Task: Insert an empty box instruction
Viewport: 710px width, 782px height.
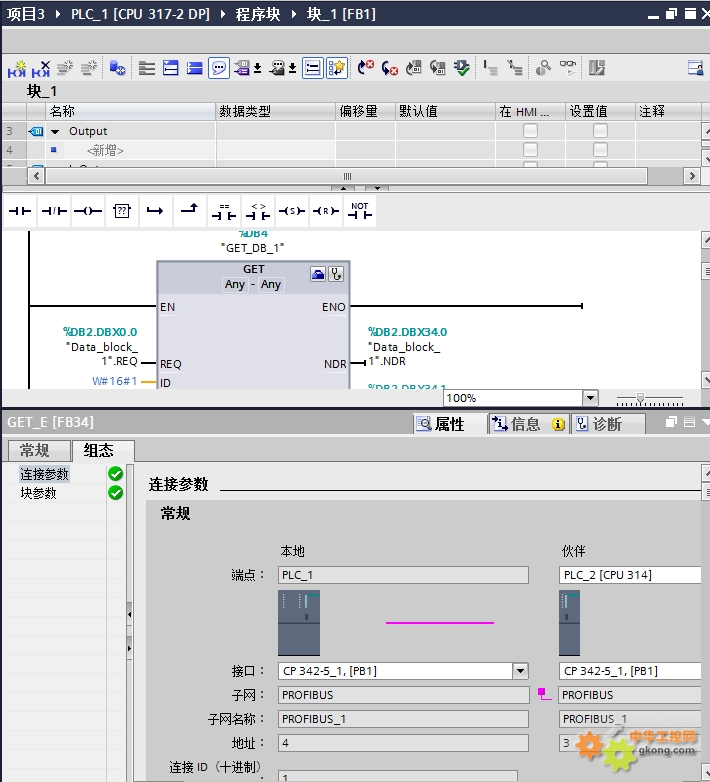Action: (122, 211)
